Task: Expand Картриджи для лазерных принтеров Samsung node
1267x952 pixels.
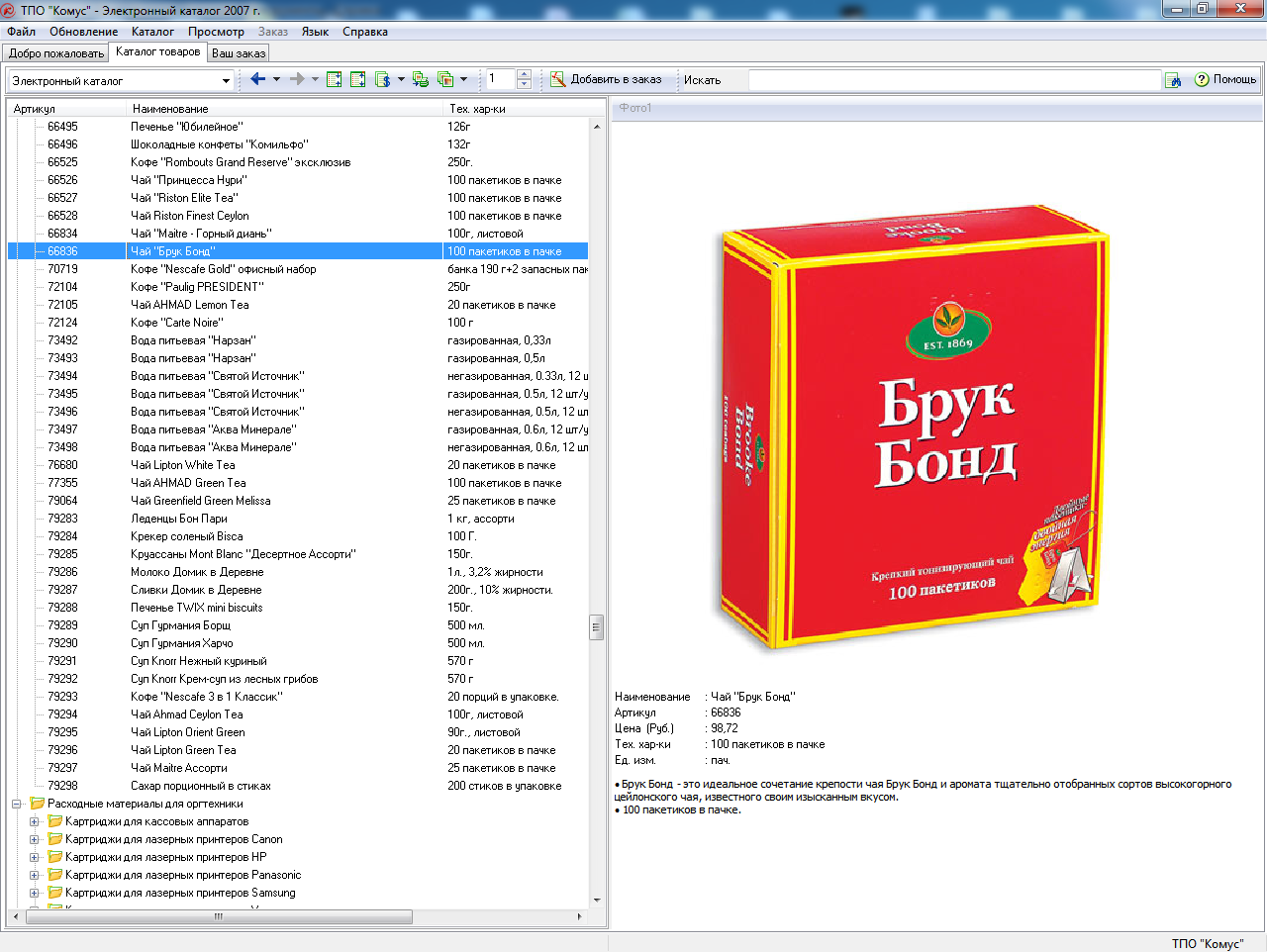Action: tap(35, 893)
